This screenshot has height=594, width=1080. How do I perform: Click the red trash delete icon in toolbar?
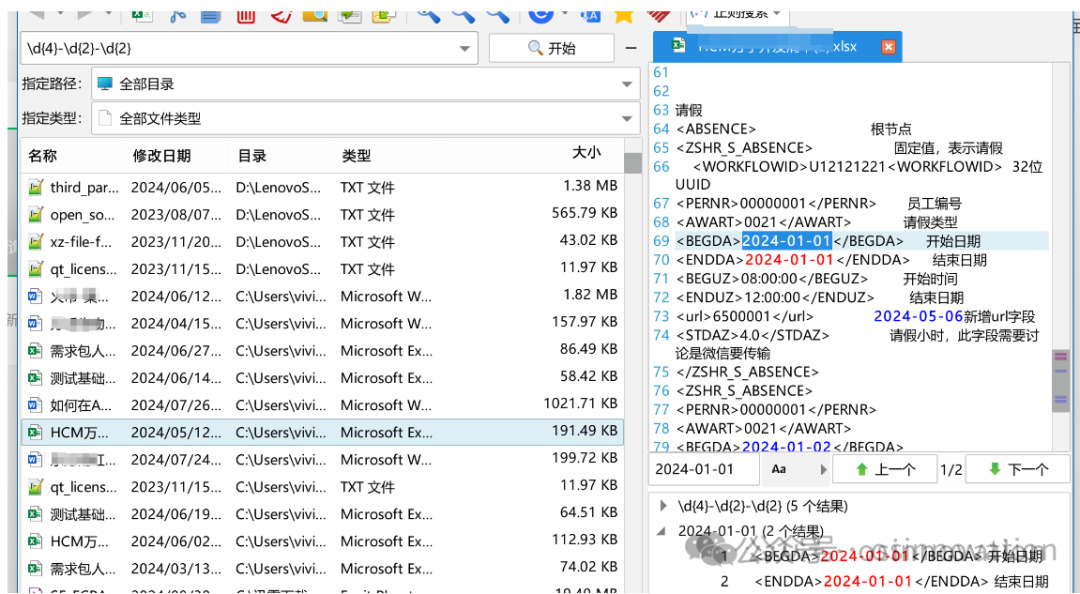pyautogui.click(x=246, y=14)
